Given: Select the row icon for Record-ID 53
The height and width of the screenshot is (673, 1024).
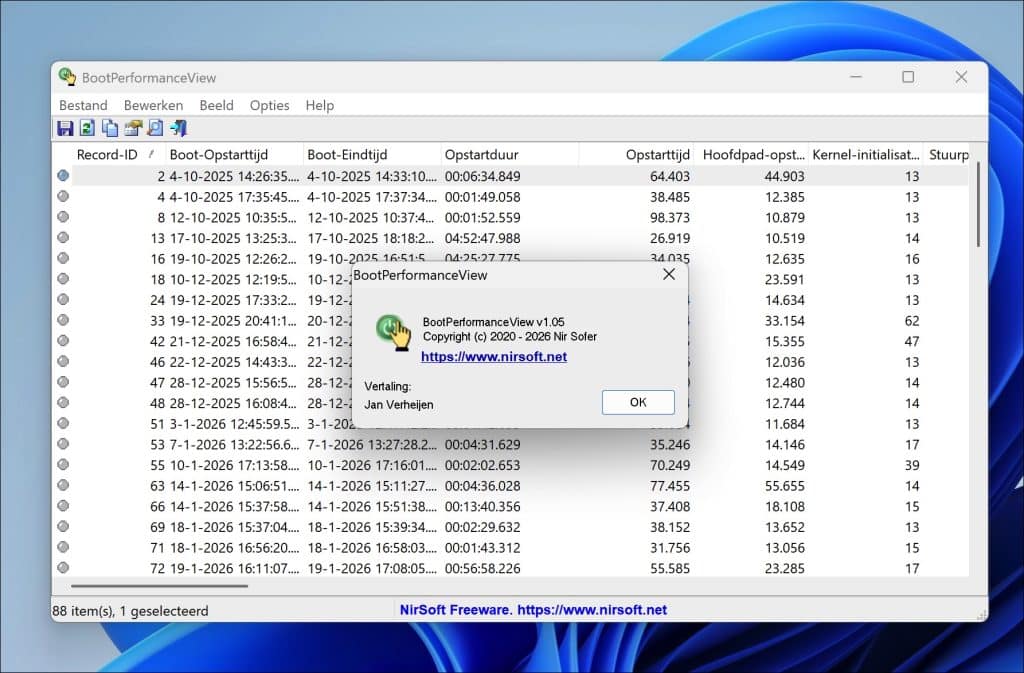Looking at the screenshot, I should (63, 444).
